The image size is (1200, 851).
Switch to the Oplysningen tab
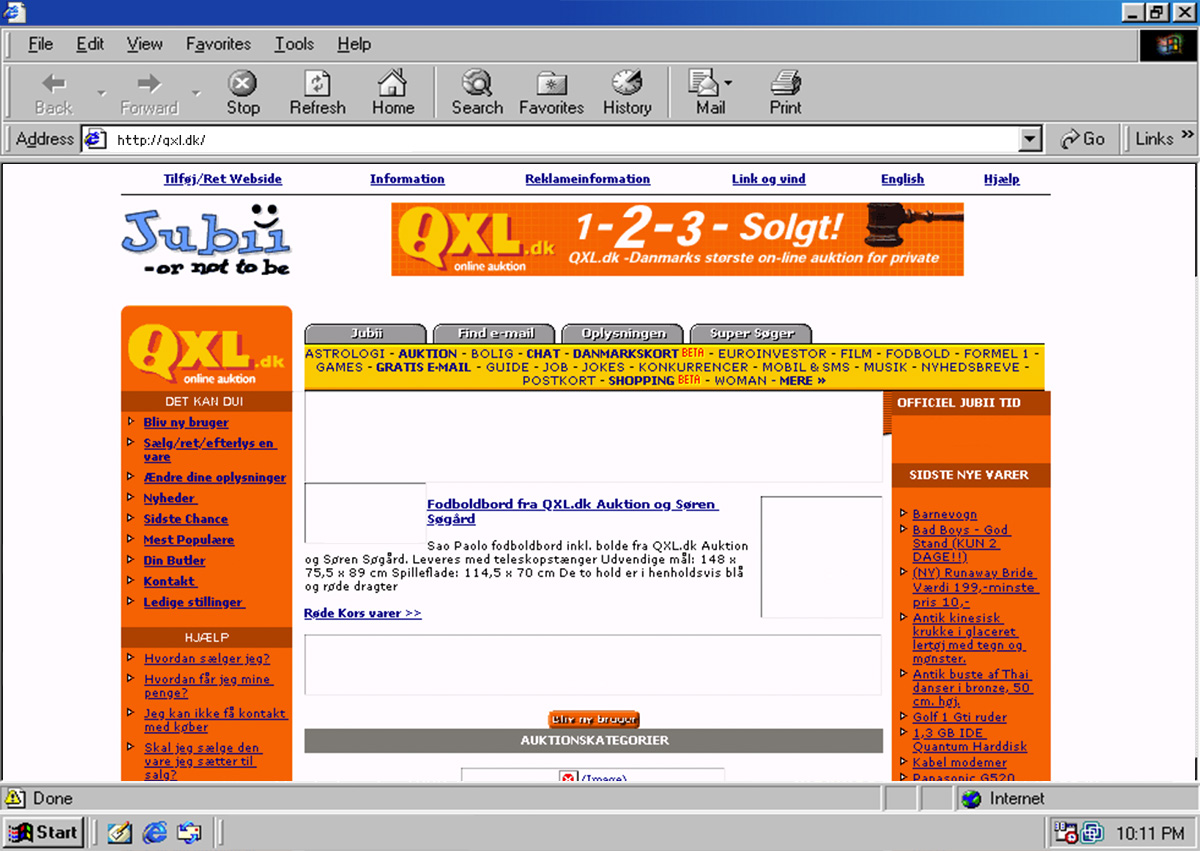tap(622, 334)
